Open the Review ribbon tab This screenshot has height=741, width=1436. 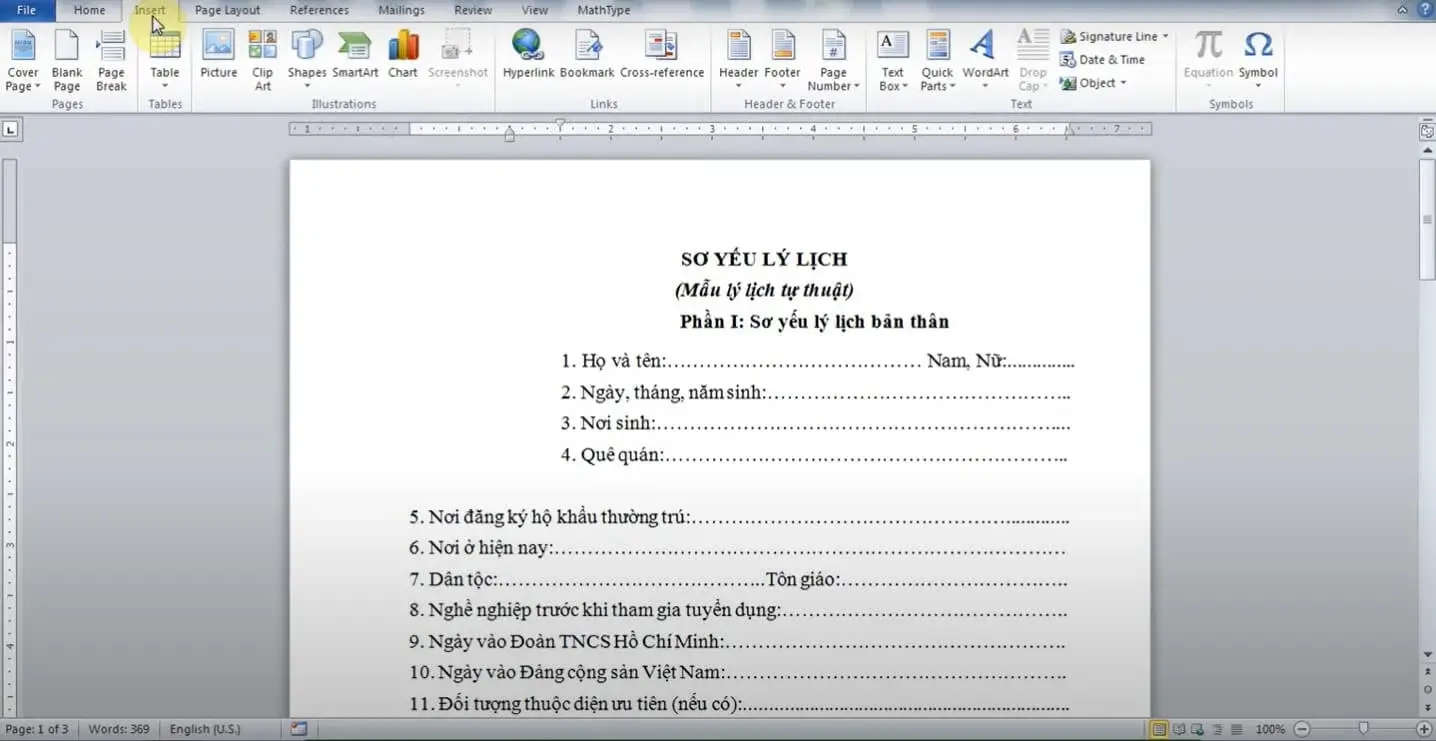[473, 10]
